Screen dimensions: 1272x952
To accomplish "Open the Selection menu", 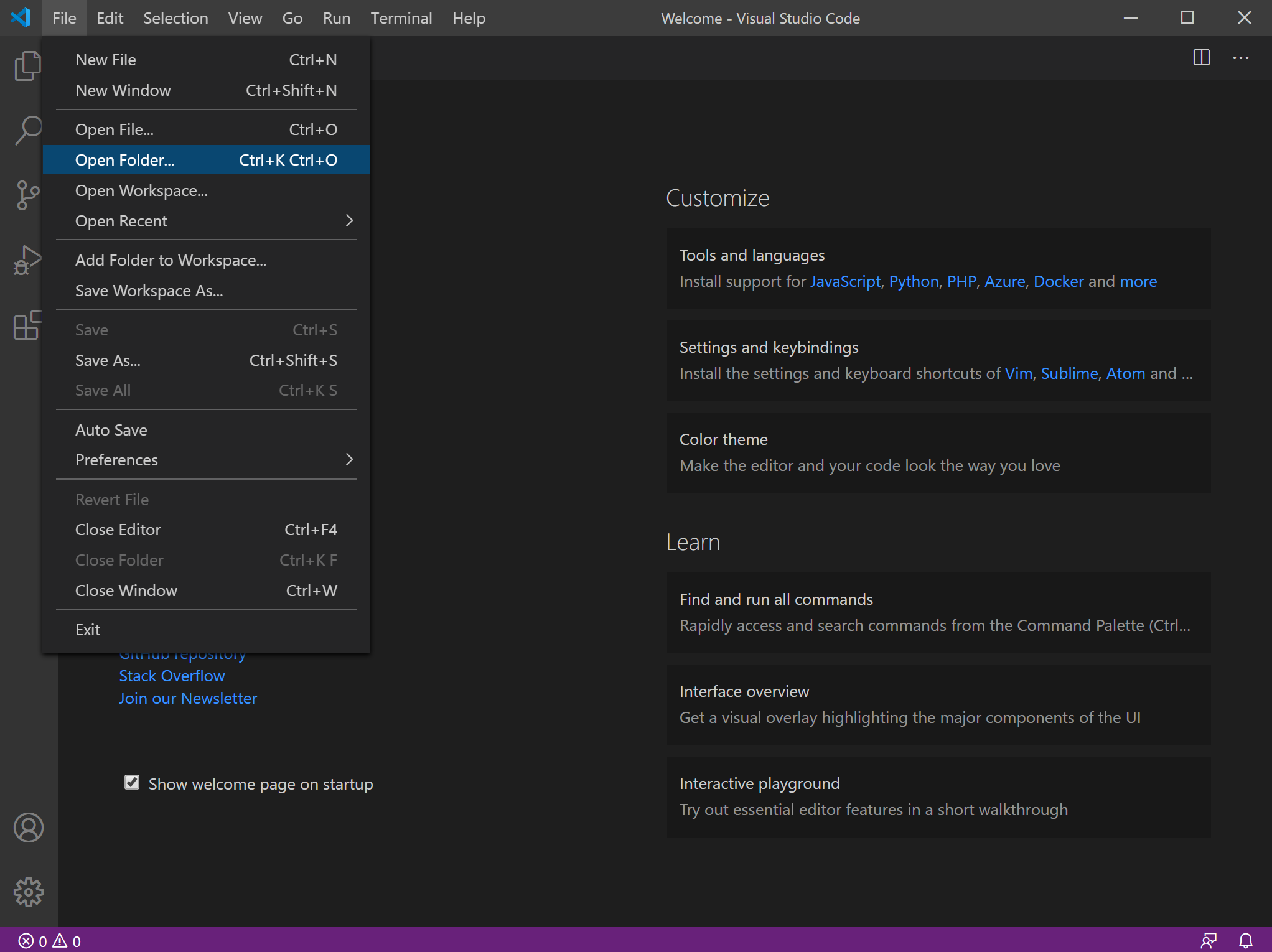I will 175,18.
